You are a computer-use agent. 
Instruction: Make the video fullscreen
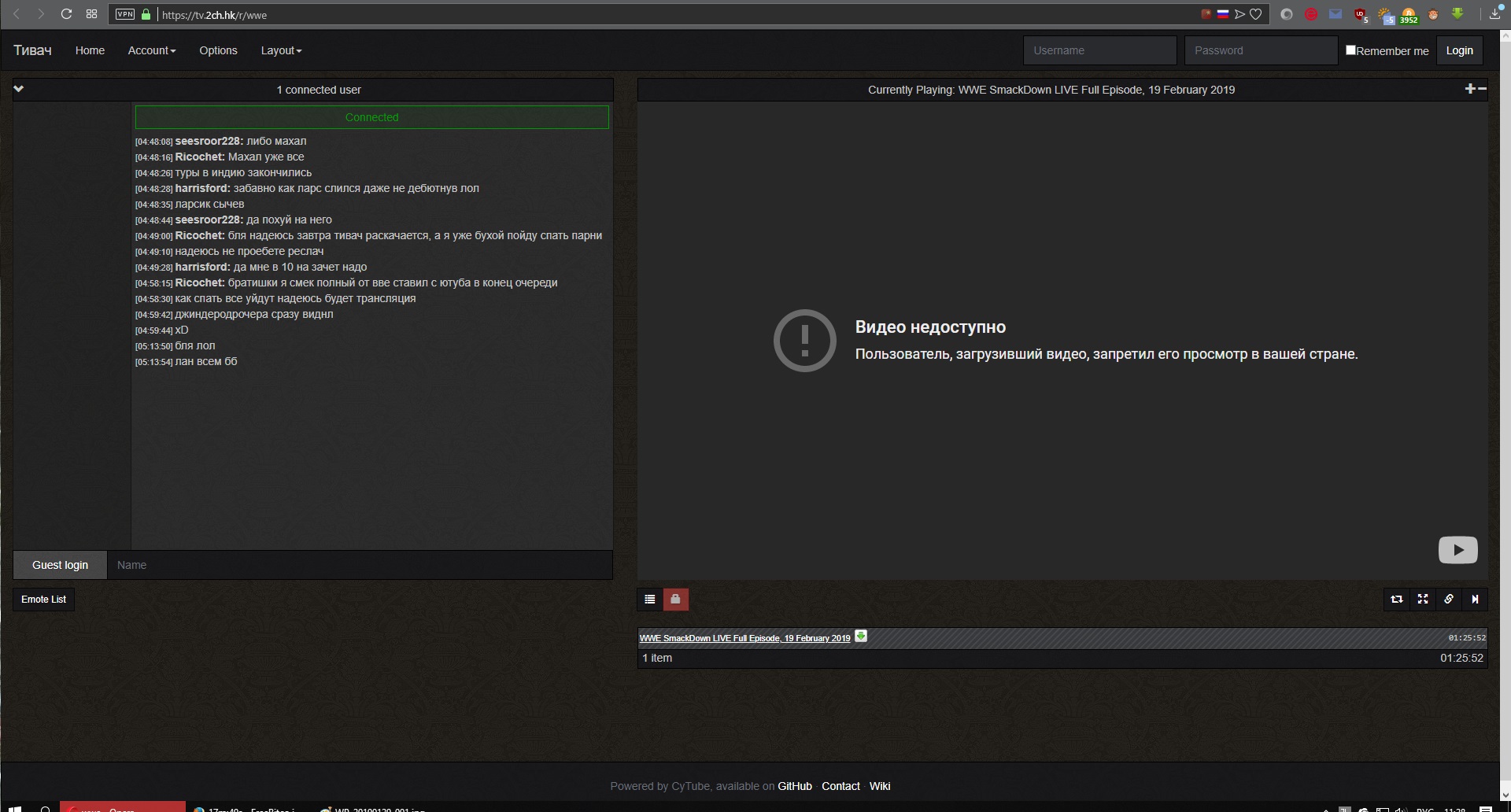coord(1423,600)
